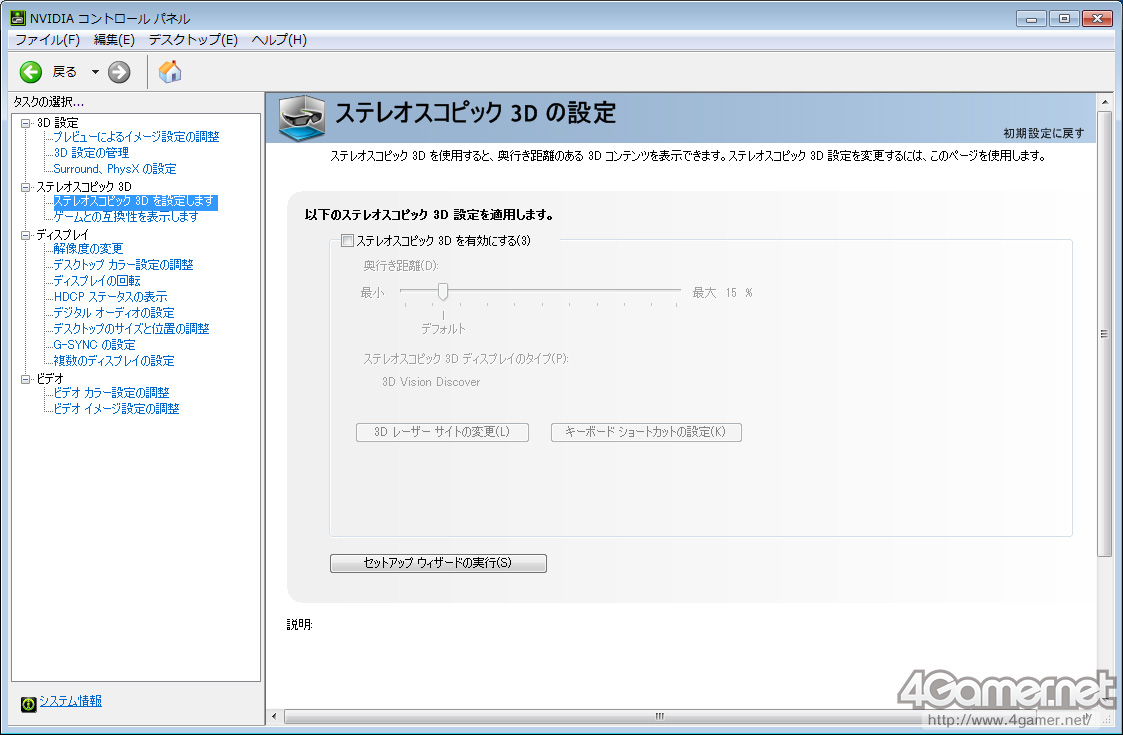This screenshot has width=1123, height=735.
Task: Select ビデオ カラー設定の調整 item
Action: 111,393
